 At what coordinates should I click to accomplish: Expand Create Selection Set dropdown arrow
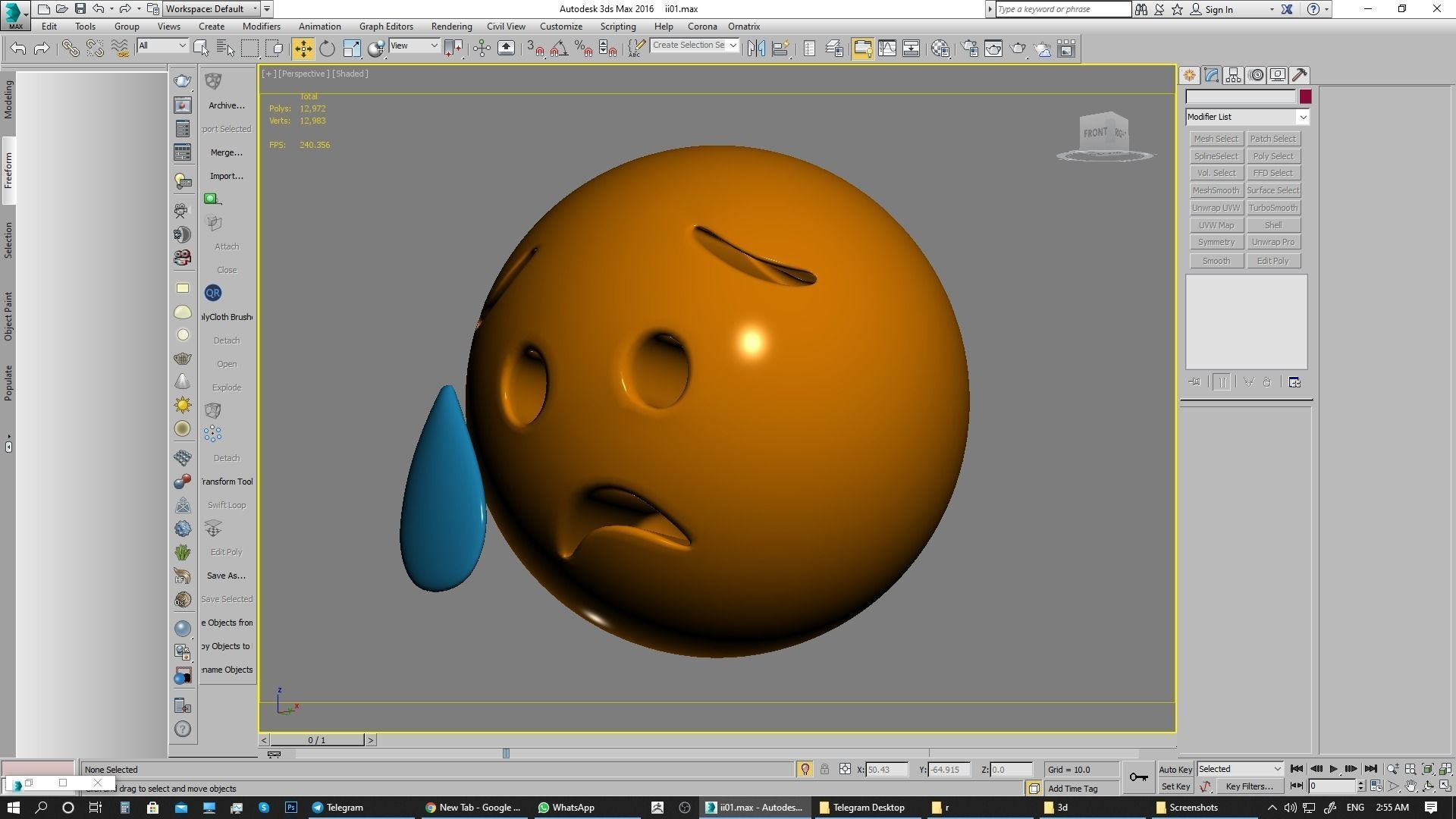[x=733, y=45]
